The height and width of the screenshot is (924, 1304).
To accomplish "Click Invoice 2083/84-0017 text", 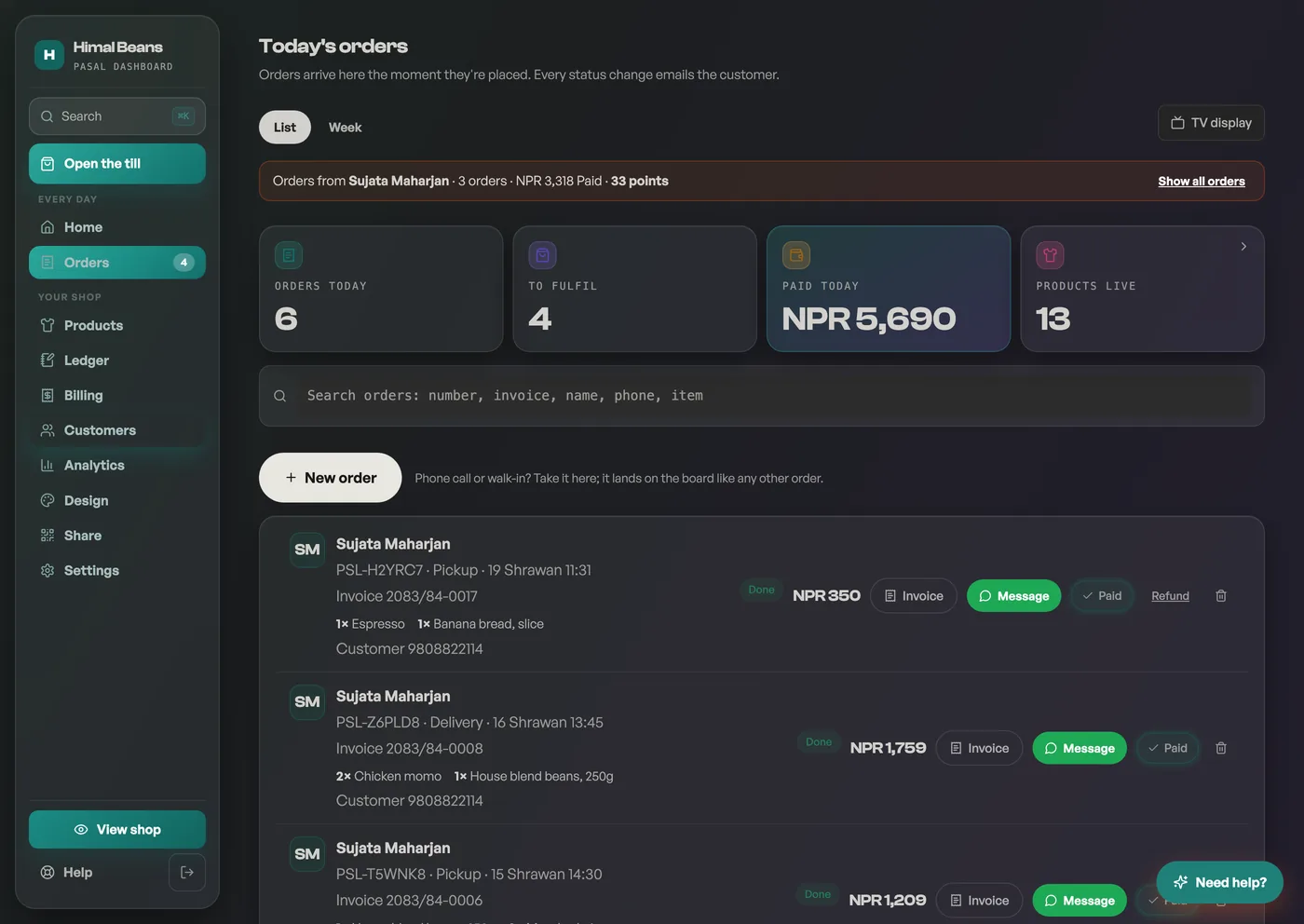I will tap(407, 596).
